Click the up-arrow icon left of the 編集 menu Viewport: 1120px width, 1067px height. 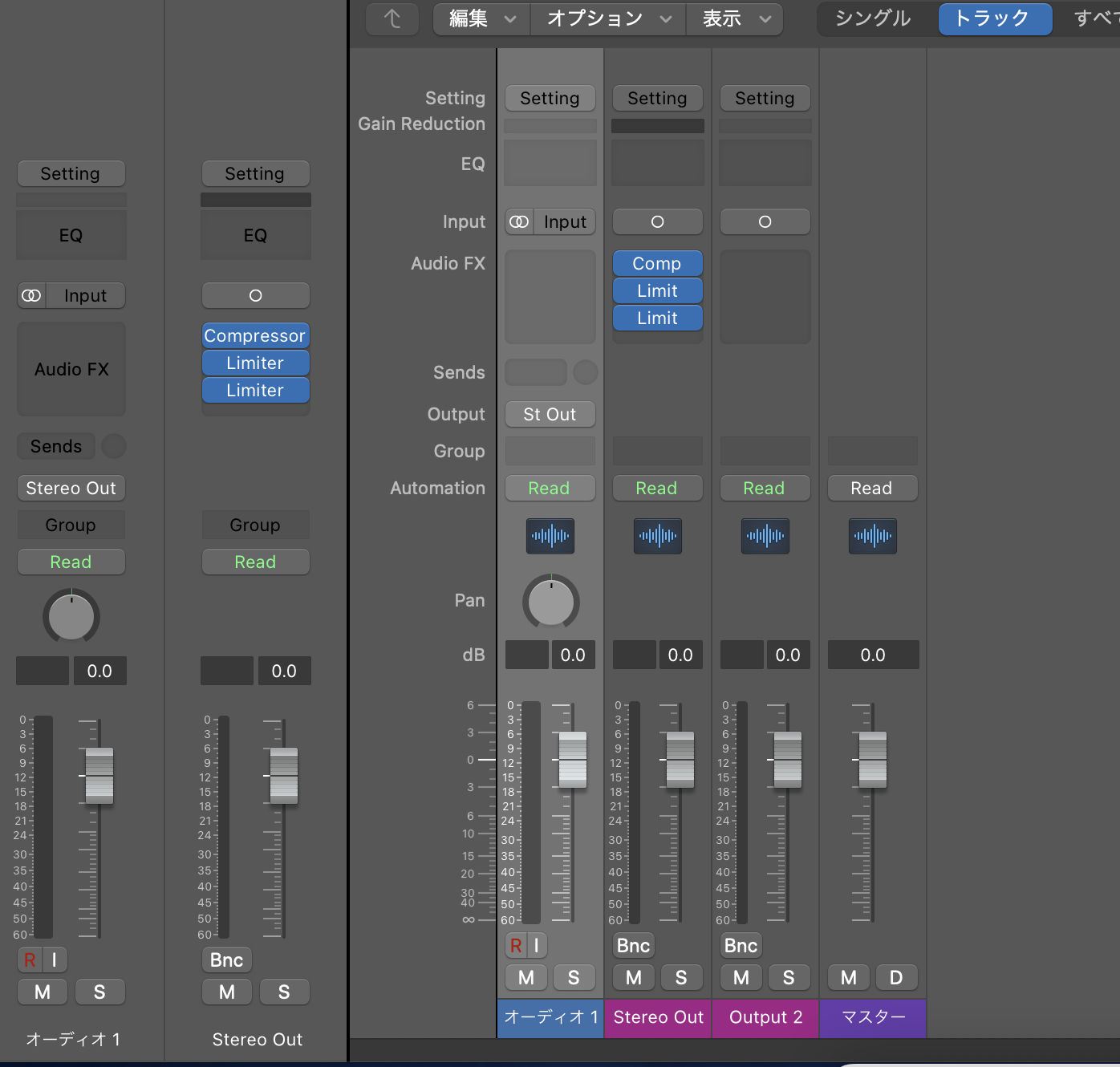(392, 18)
